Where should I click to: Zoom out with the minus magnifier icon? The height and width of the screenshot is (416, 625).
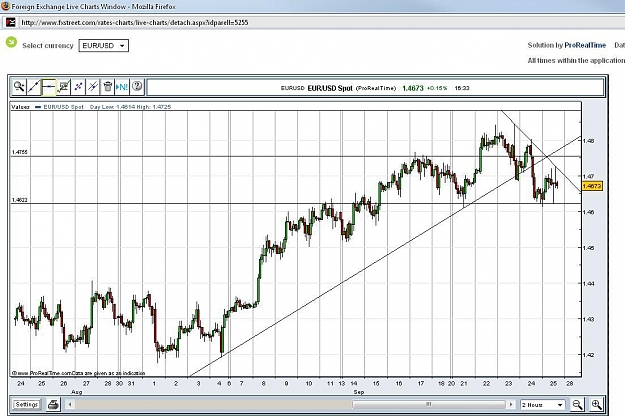(x=577, y=404)
